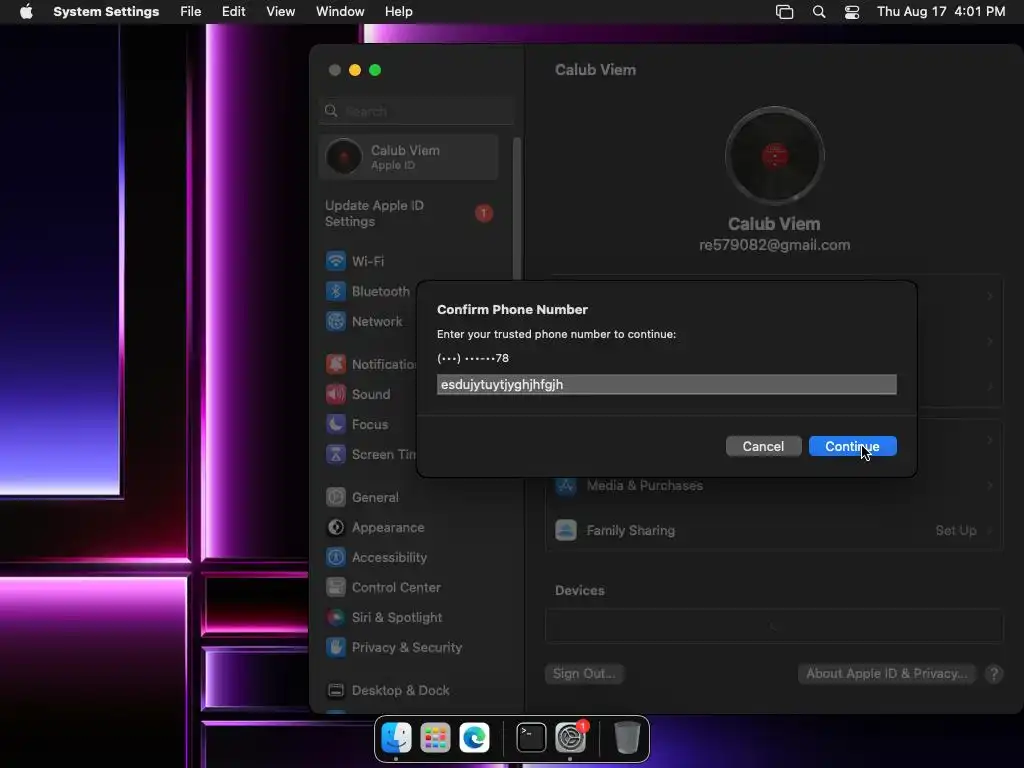
Task: Click the sidebar vertical scrollbar
Action: tap(517, 209)
